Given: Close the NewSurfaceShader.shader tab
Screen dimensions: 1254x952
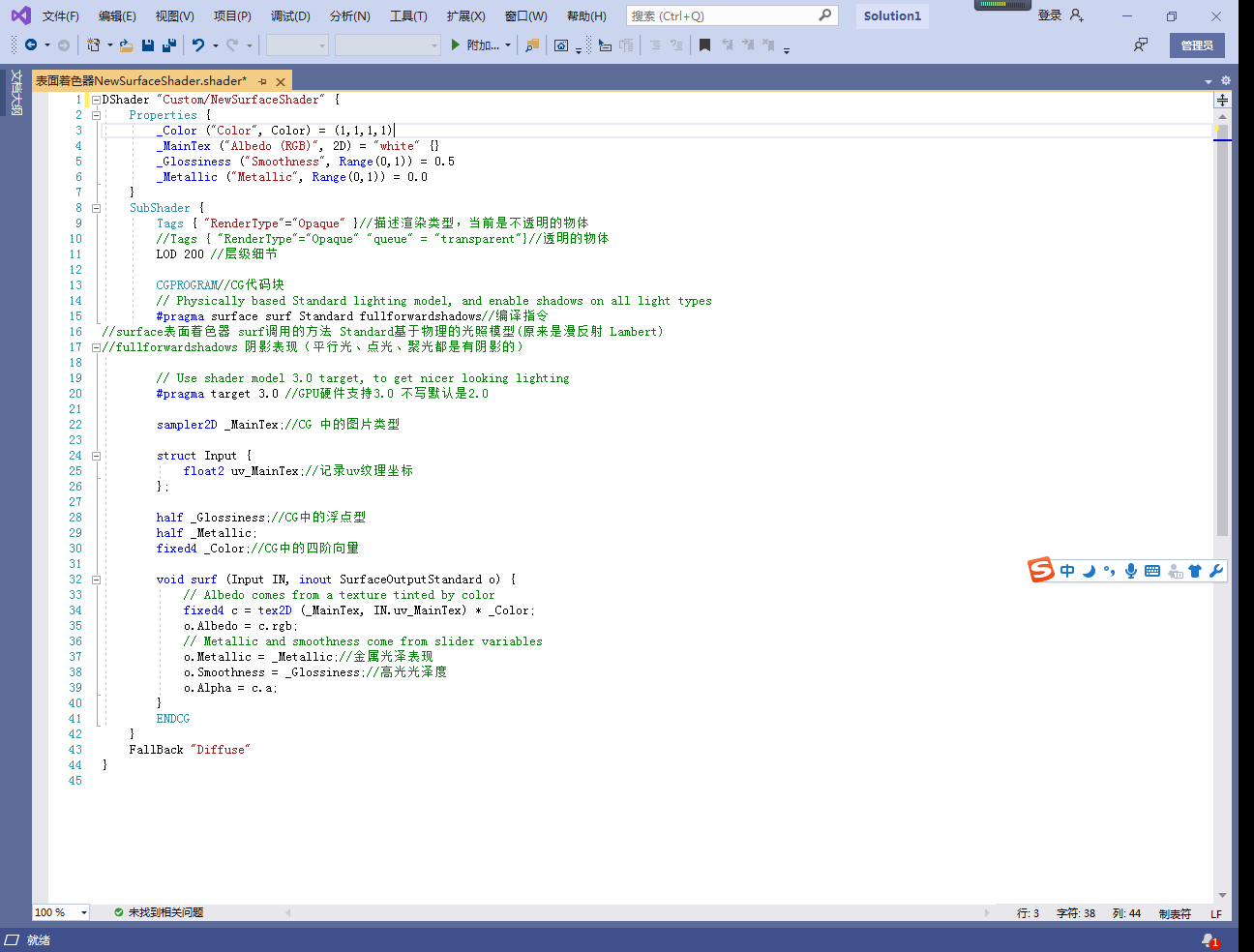Looking at the screenshot, I should (281, 82).
